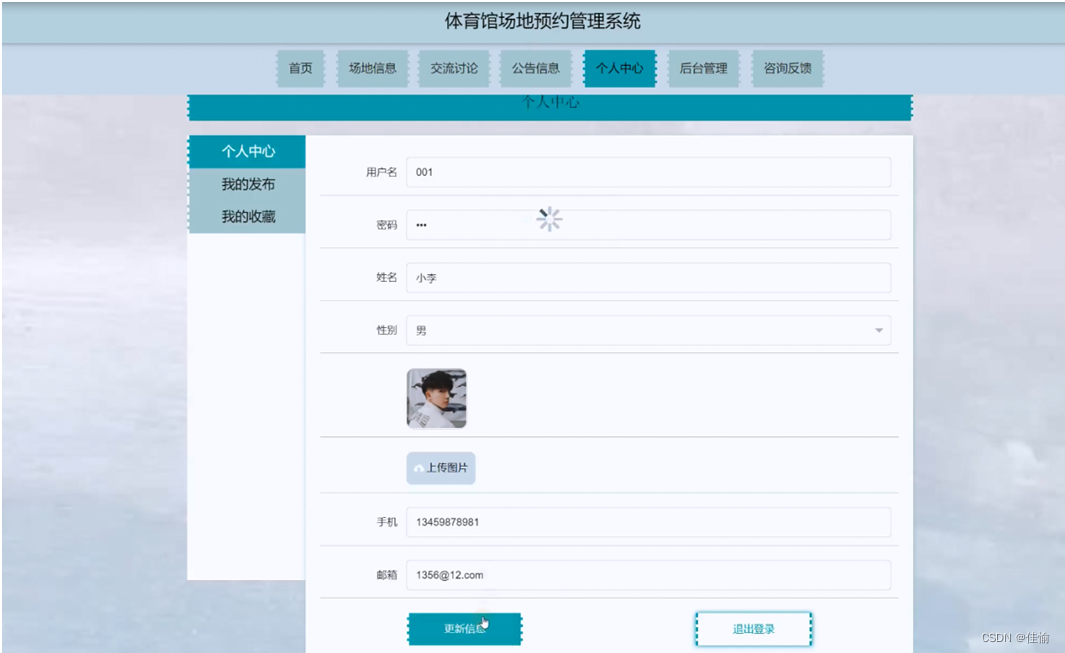This screenshot has width=1065, height=653.
Task: Open 后台管理 tab
Action: (704, 69)
